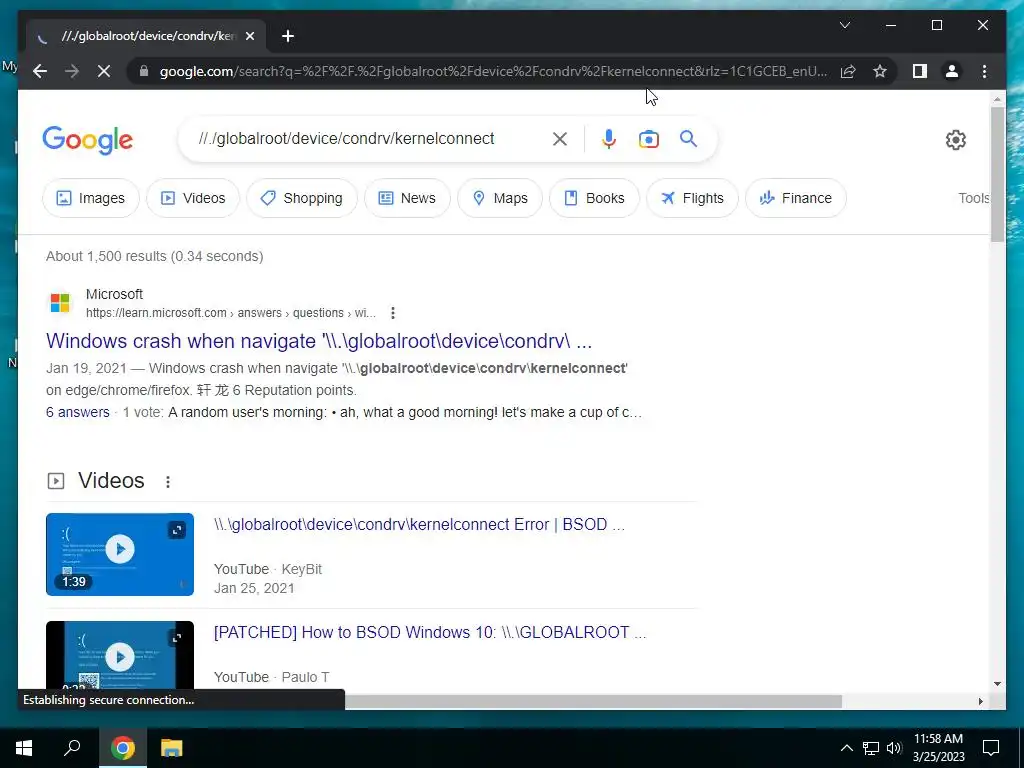
Task: Search by image with the camera icon
Action: (648, 139)
